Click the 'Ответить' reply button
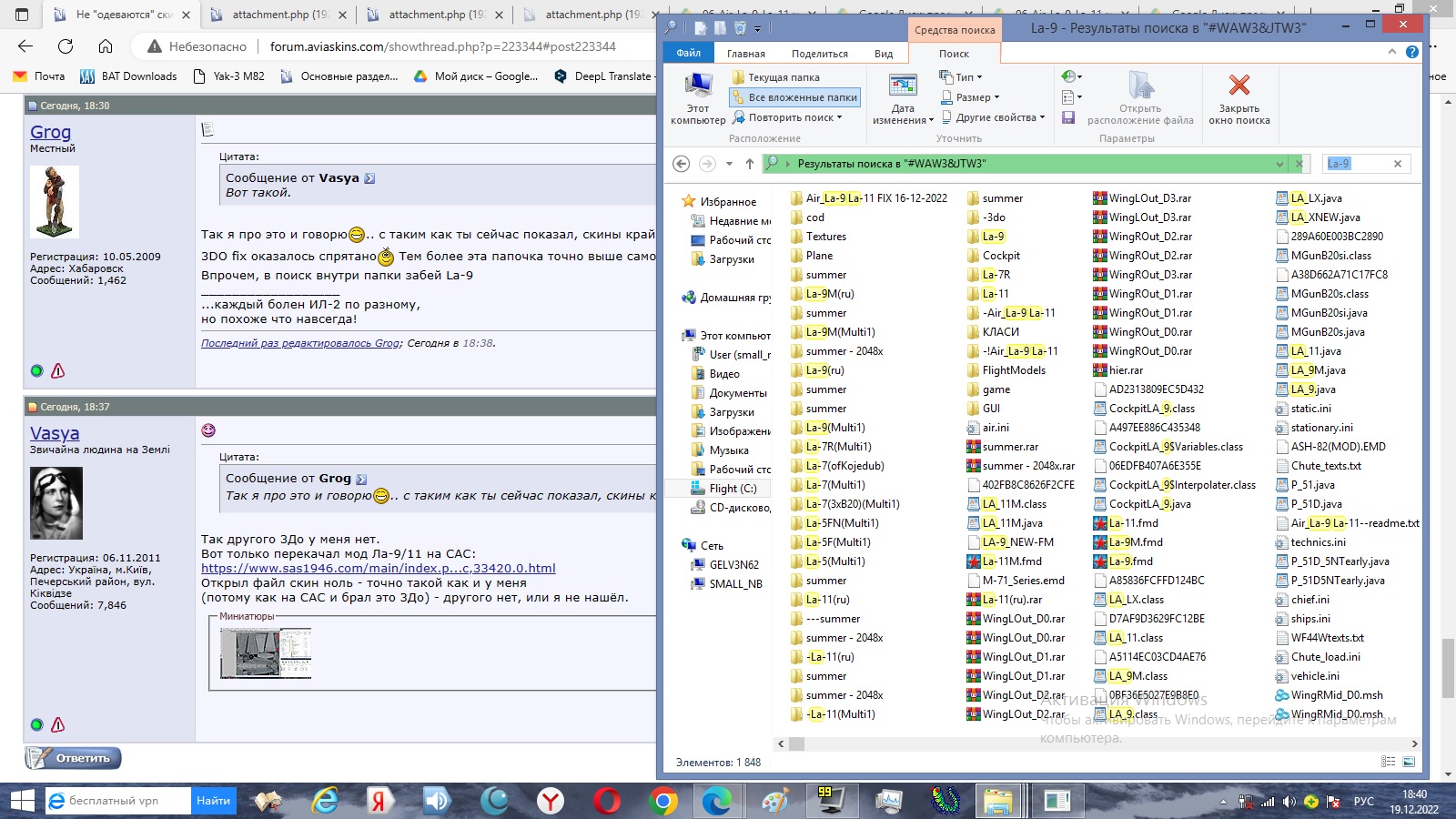 73,758
